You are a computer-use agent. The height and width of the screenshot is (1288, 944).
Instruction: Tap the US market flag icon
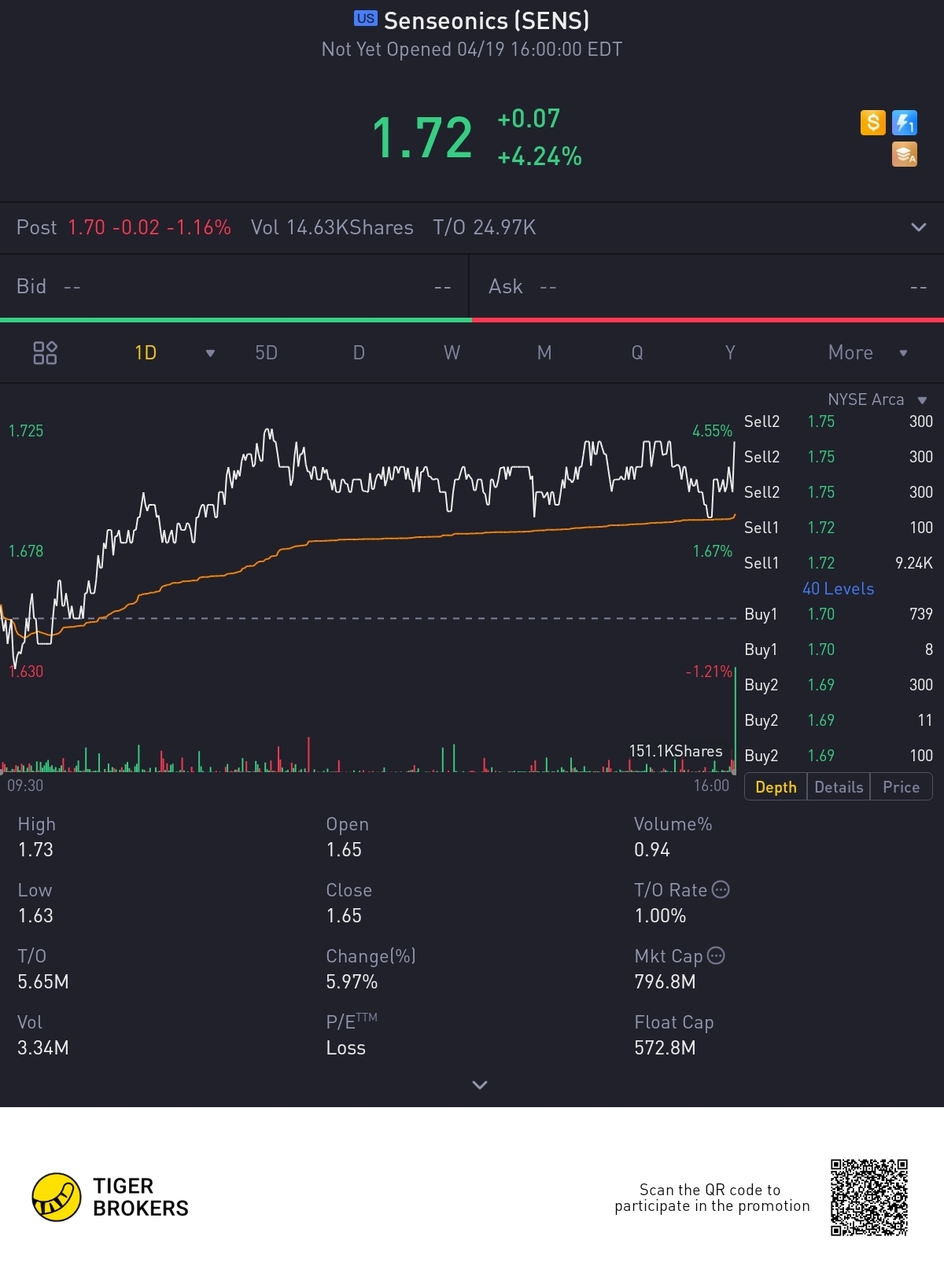[x=366, y=18]
